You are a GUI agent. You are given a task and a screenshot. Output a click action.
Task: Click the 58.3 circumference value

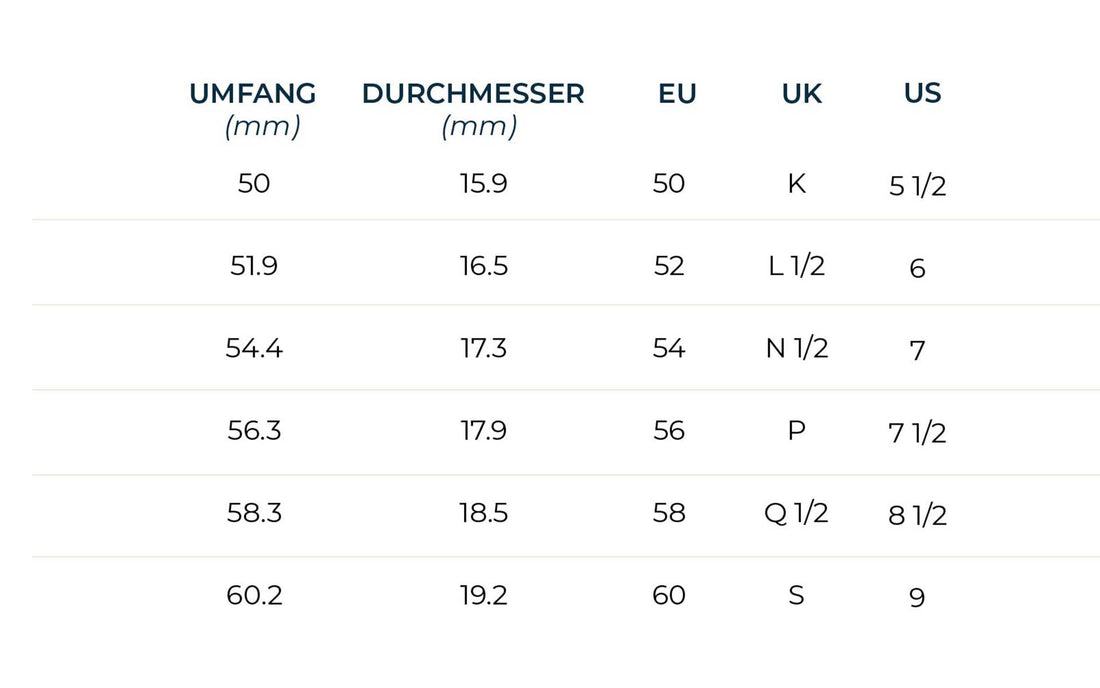[x=254, y=513]
